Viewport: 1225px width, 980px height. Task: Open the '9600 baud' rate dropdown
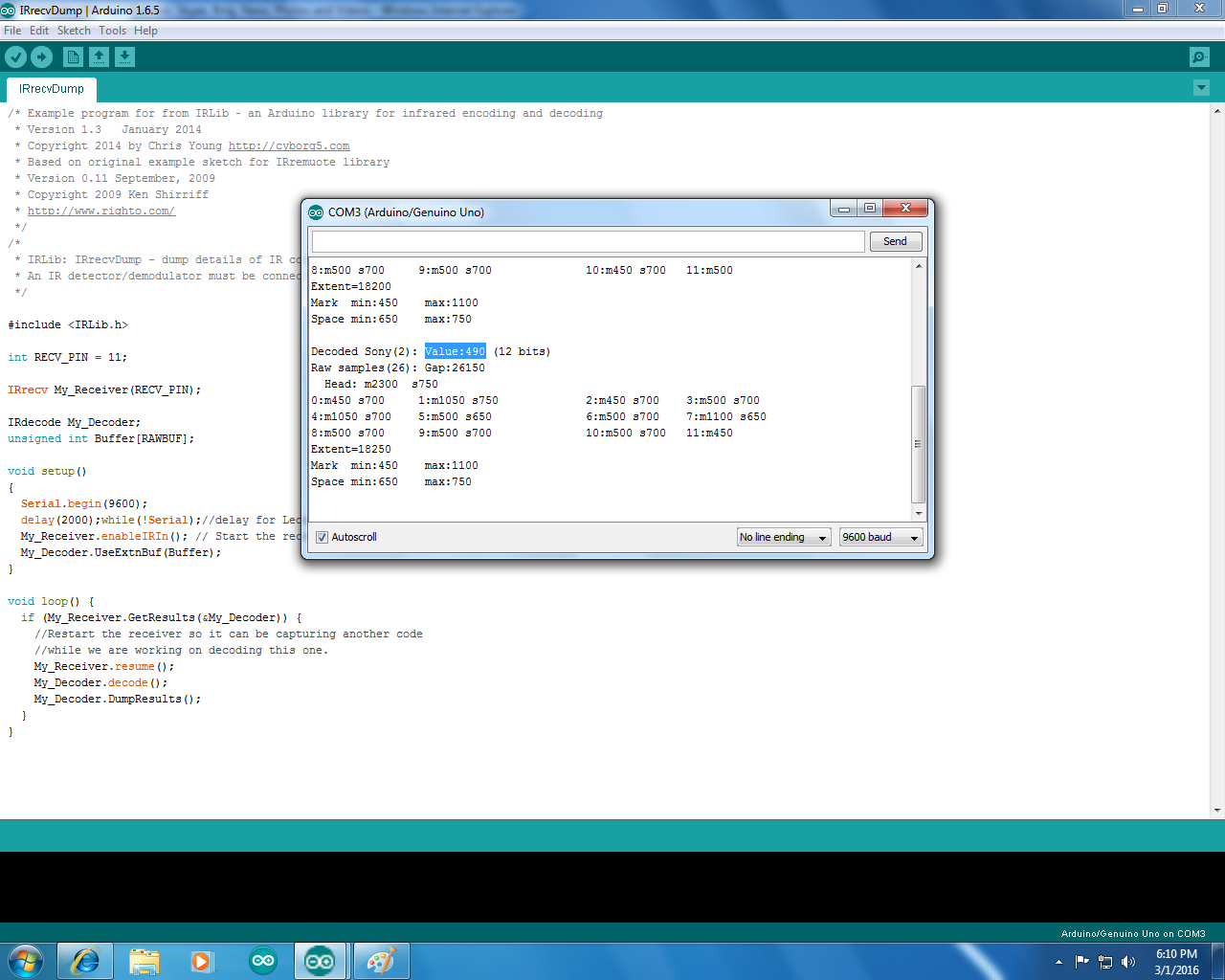[881, 537]
